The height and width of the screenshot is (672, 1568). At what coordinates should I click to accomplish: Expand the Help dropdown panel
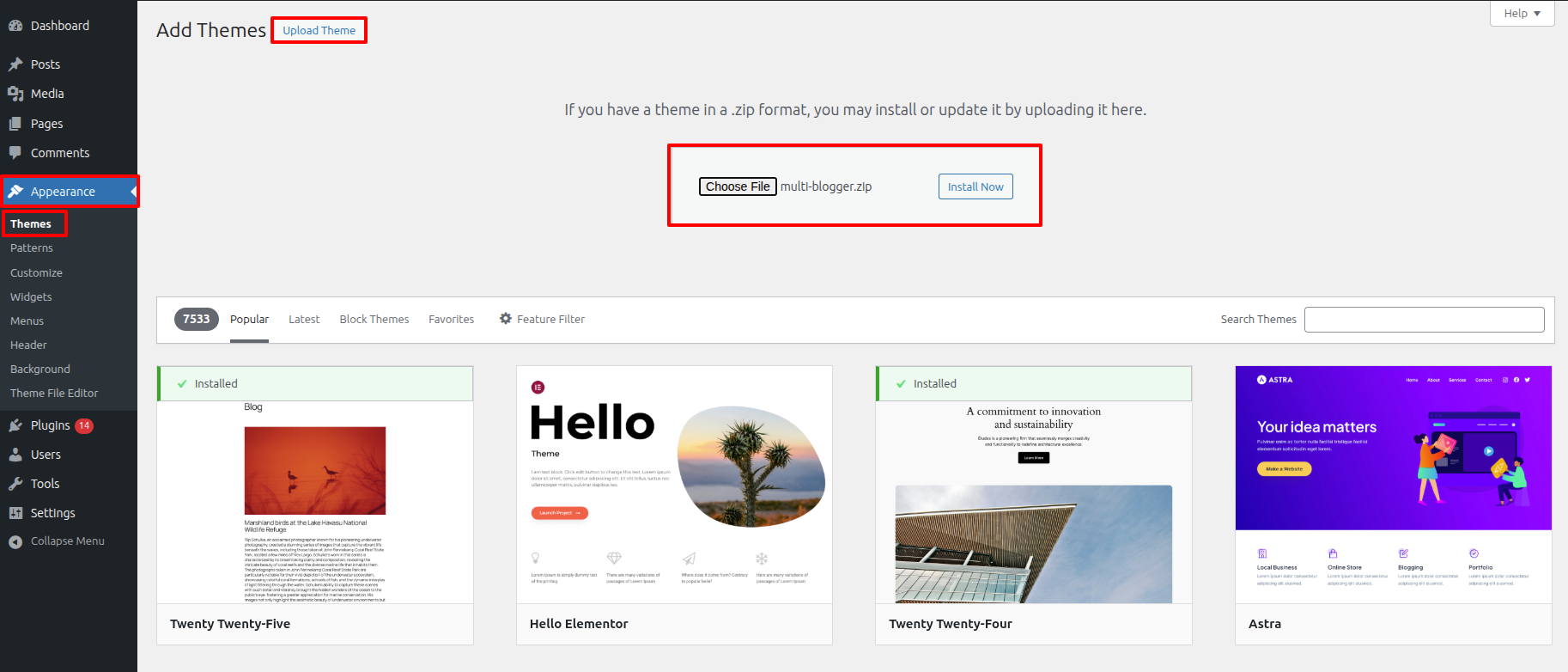[1522, 14]
